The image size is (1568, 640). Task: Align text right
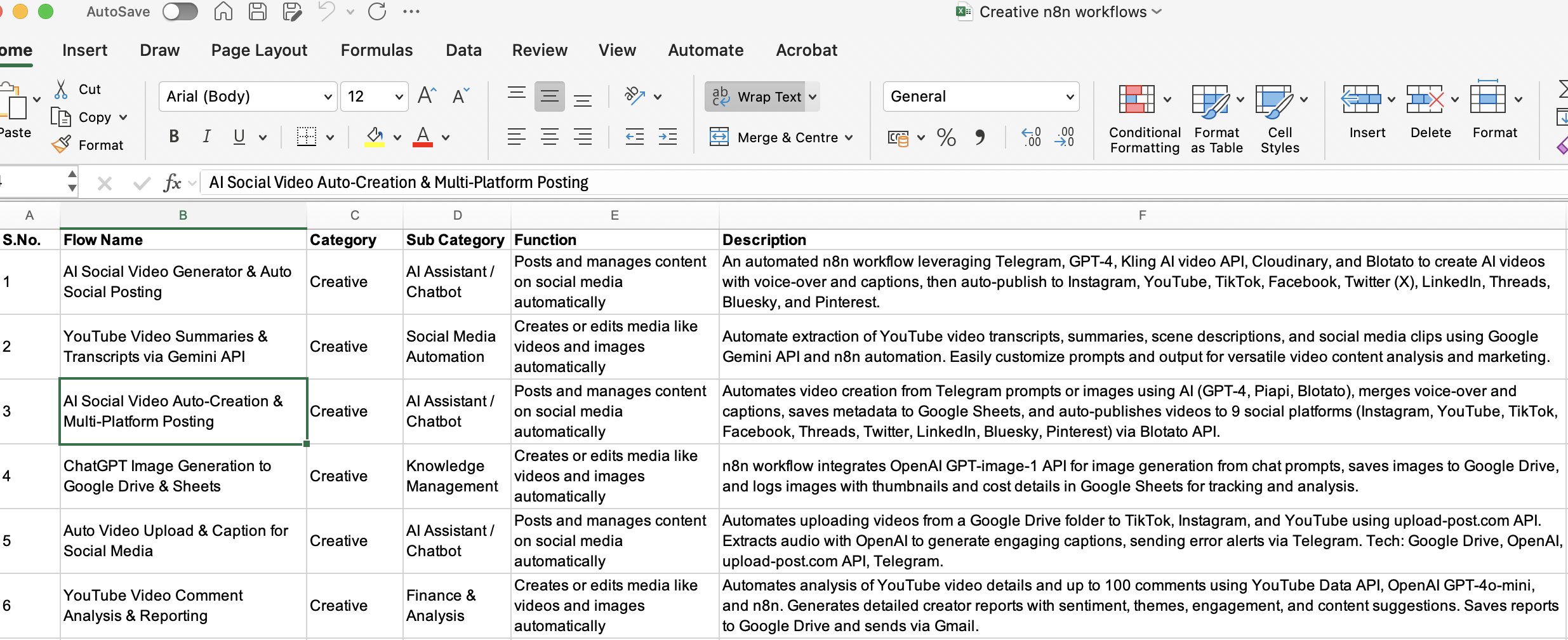click(x=583, y=137)
